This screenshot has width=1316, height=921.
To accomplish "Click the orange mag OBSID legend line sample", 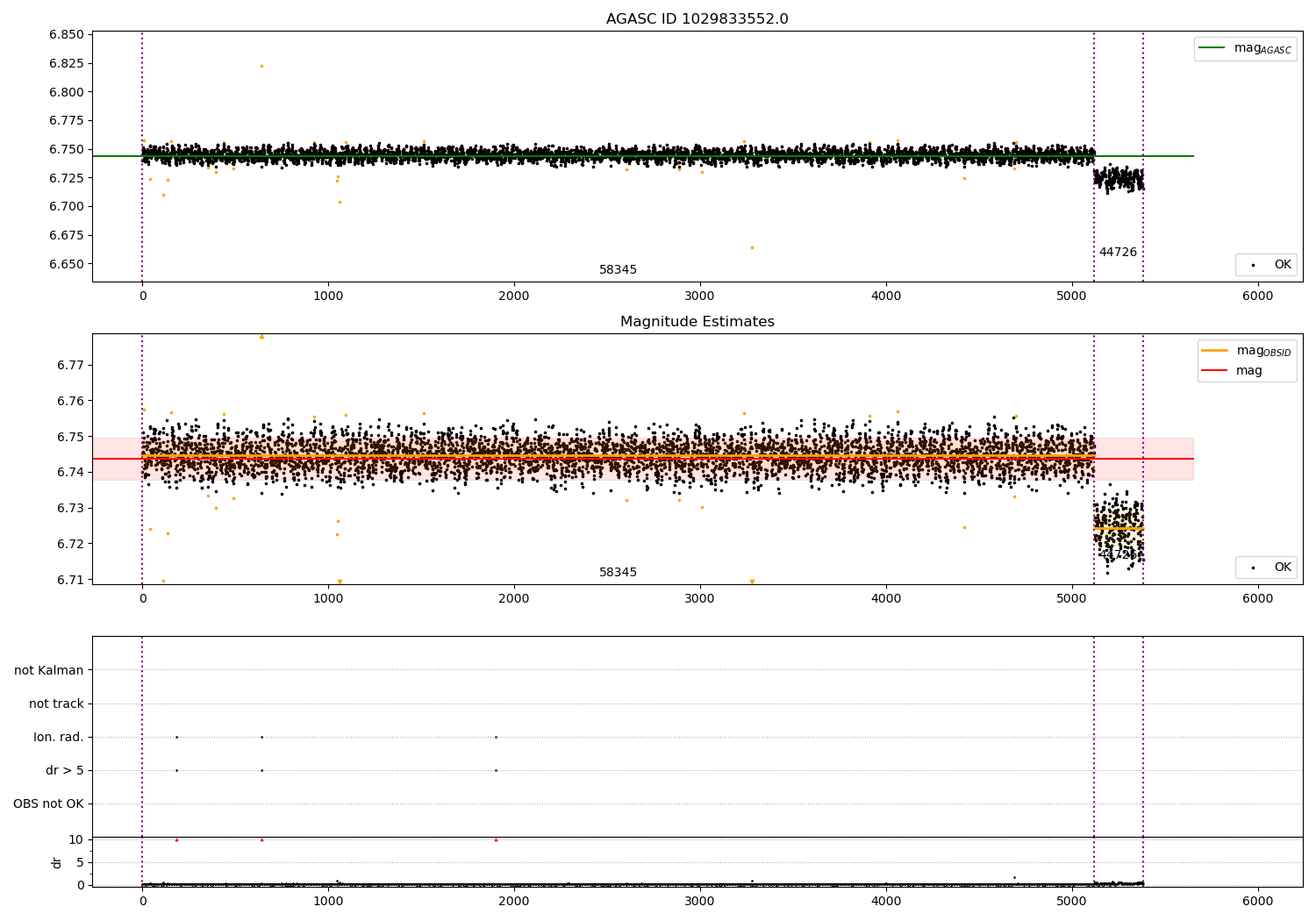I will click(x=1214, y=350).
